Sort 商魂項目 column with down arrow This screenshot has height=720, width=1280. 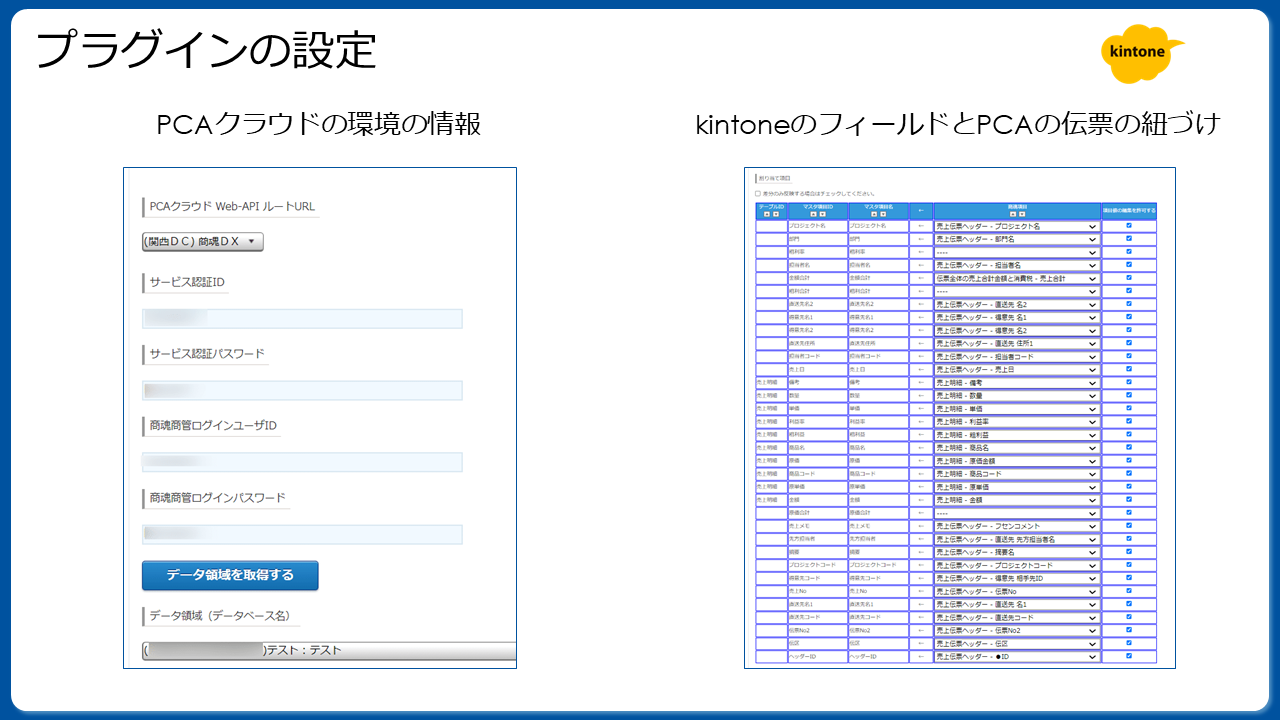pos(1022,214)
